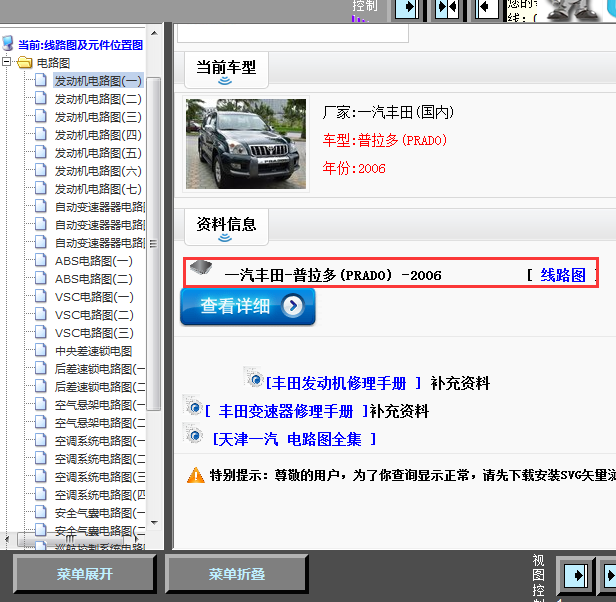Open 安全气囊电路图(一
The image size is (616, 602).
(100, 514)
